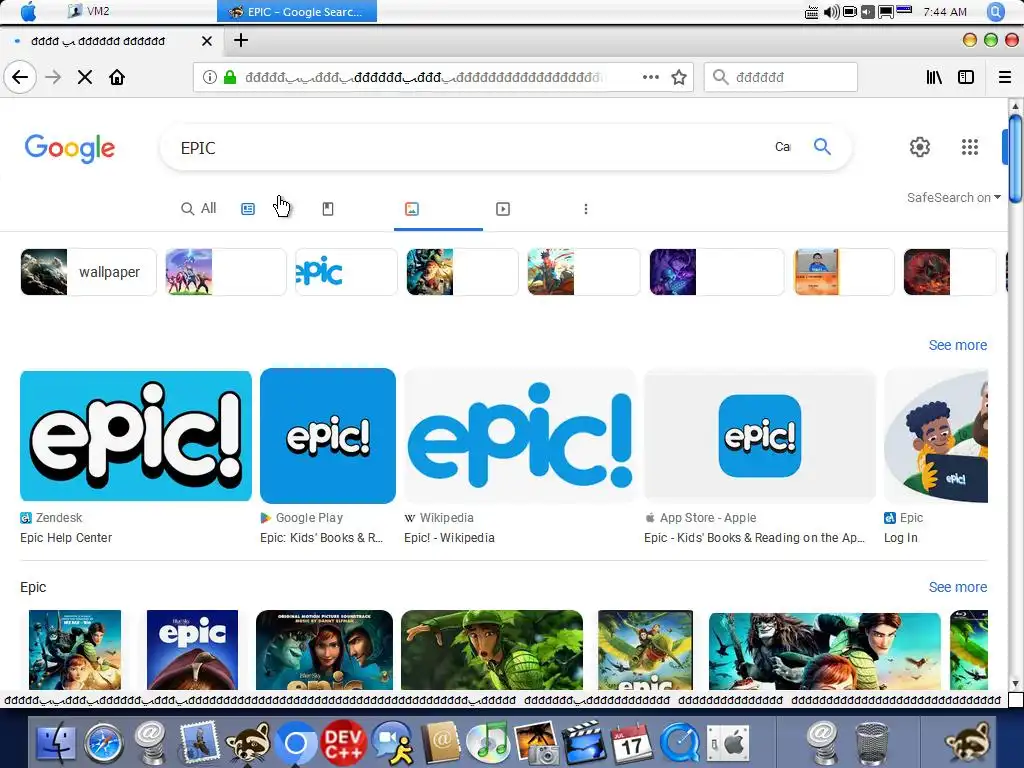This screenshot has width=1024, height=768.
Task: Open the page actions three-dot menu
Action: (650, 77)
